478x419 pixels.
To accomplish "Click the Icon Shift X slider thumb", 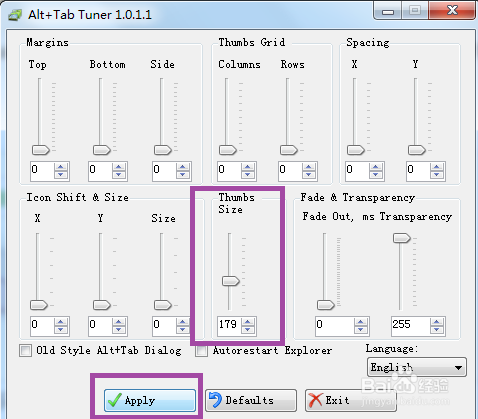I will pos(39,305).
